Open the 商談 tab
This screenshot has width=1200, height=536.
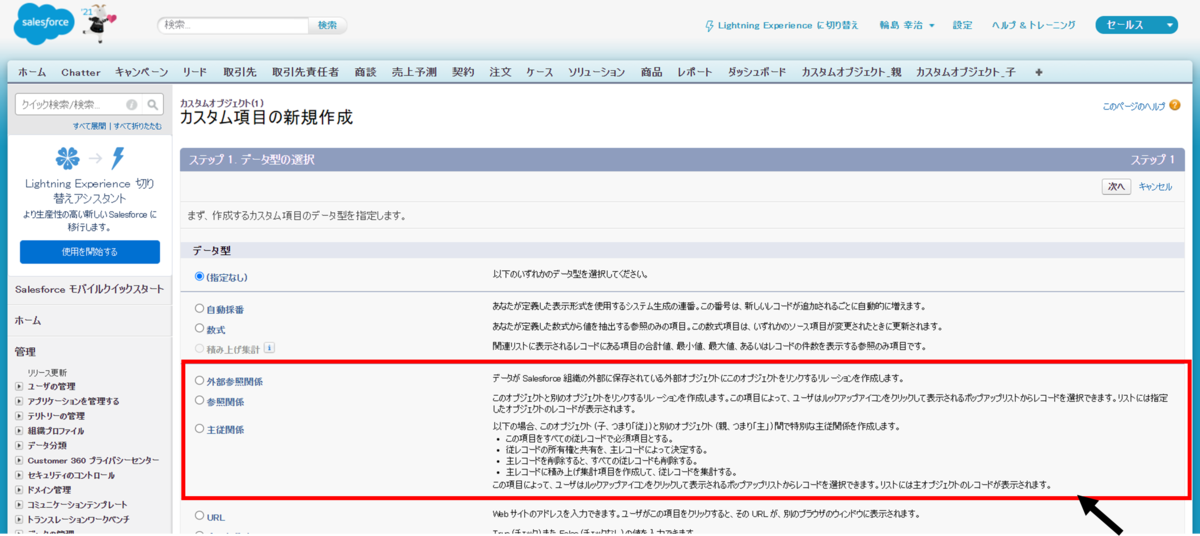point(365,72)
